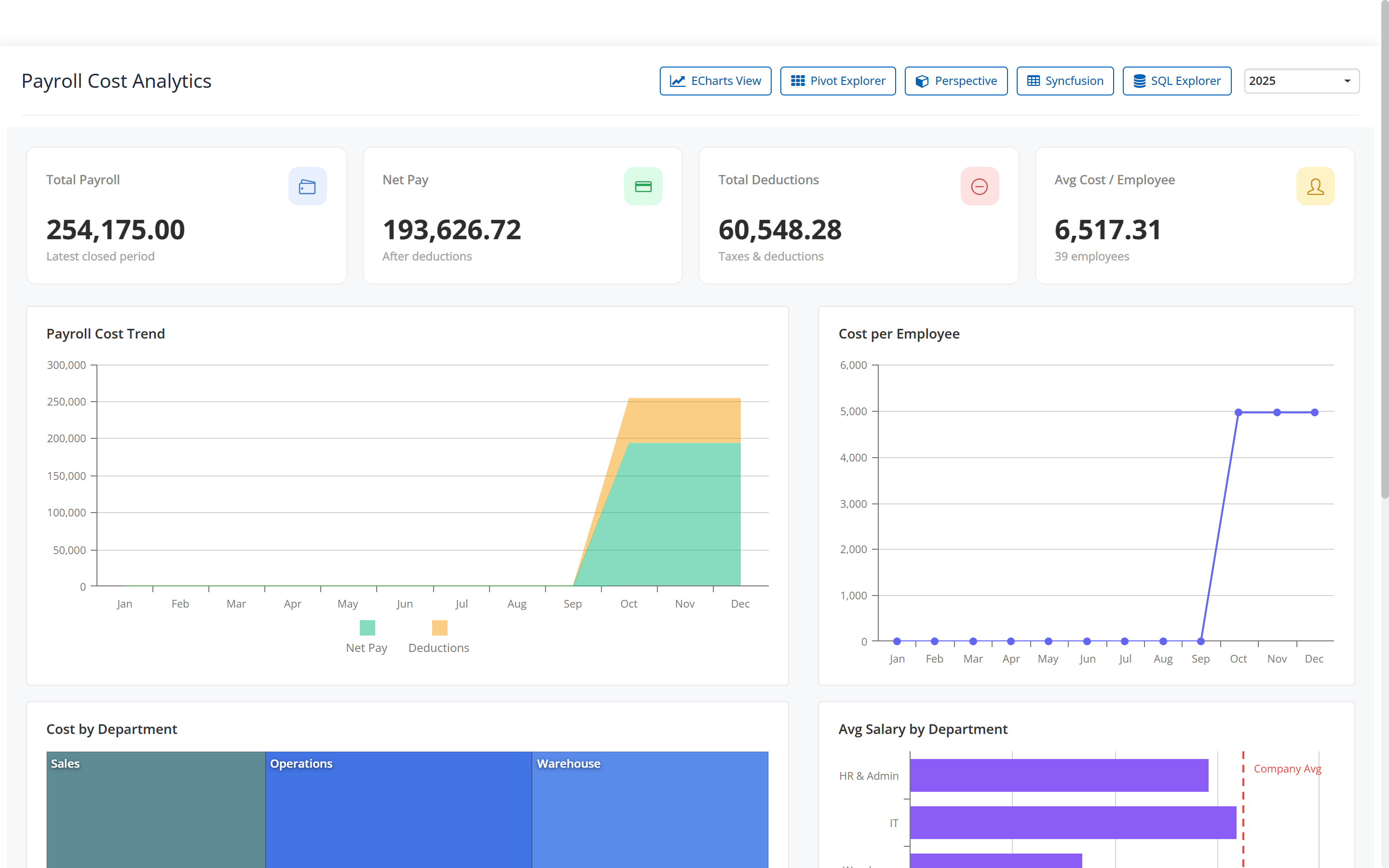Viewport: 1389px width, 868px height.
Task: Click the red minus icon in Total Deductions
Action: point(979,187)
